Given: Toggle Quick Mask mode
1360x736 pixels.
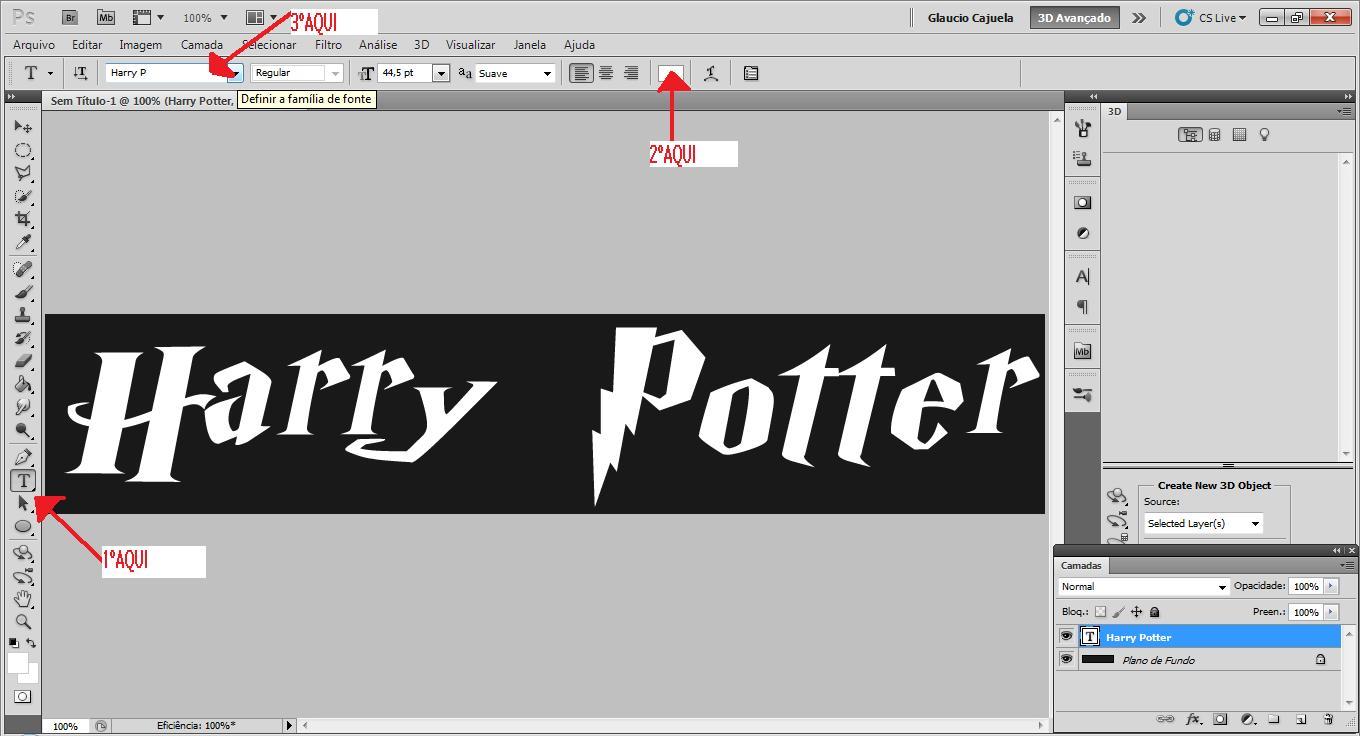Looking at the screenshot, I should tap(23, 697).
